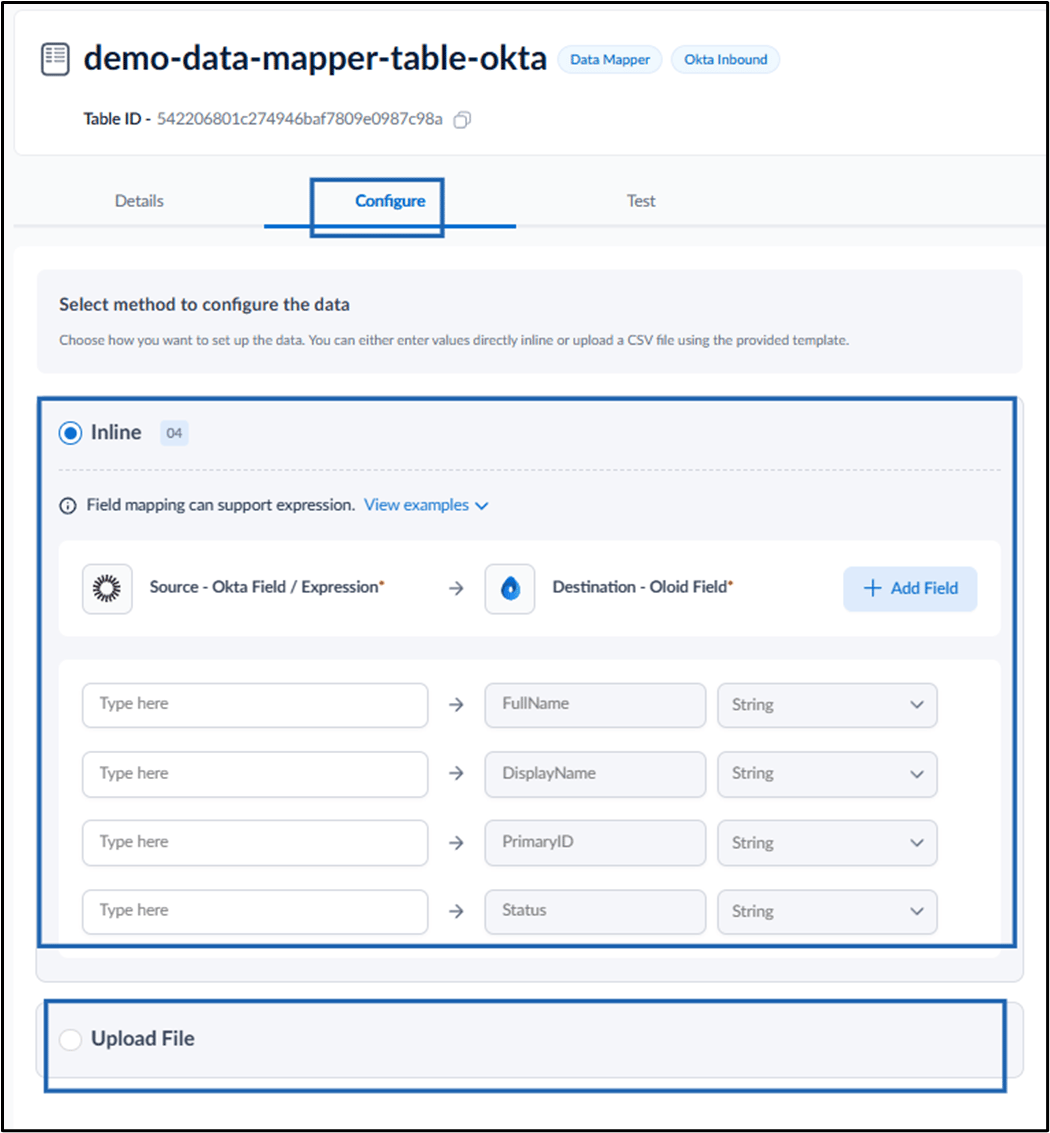This screenshot has height=1133, width=1050.
Task: Switch to the Test tab
Action: [x=641, y=201]
